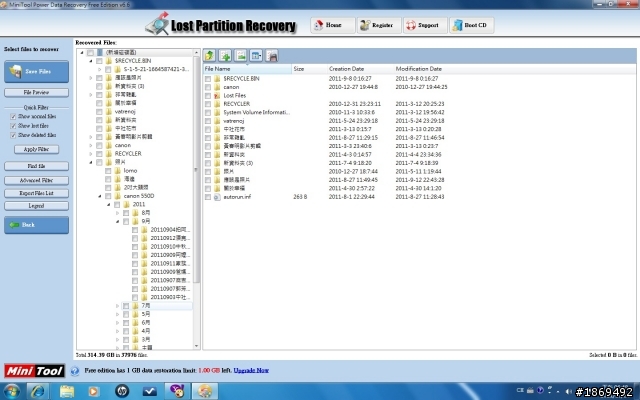Collapse the 9月 tree node
The width and height of the screenshot is (640, 400).
(118, 221)
